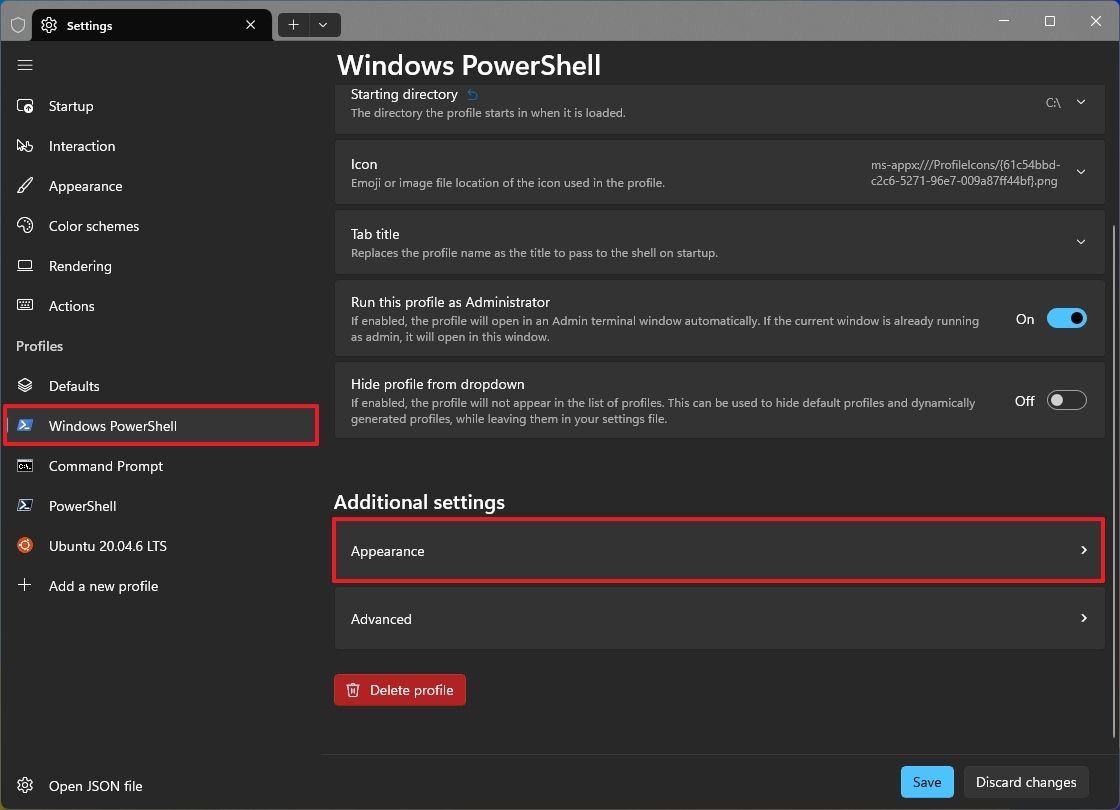Open the Appearance additional settings
This screenshot has height=810, width=1120.
click(x=718, y=550)
